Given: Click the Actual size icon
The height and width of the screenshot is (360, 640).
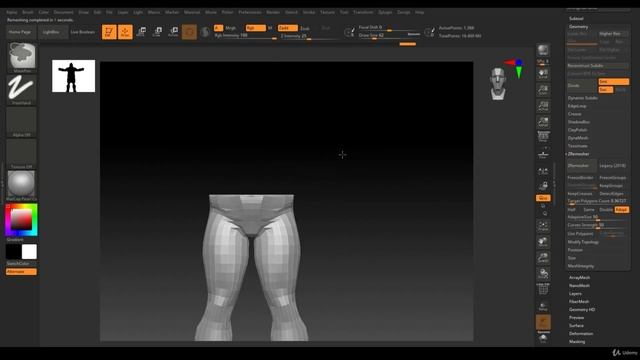Looking at the screenshot, I should click(543, 106).
